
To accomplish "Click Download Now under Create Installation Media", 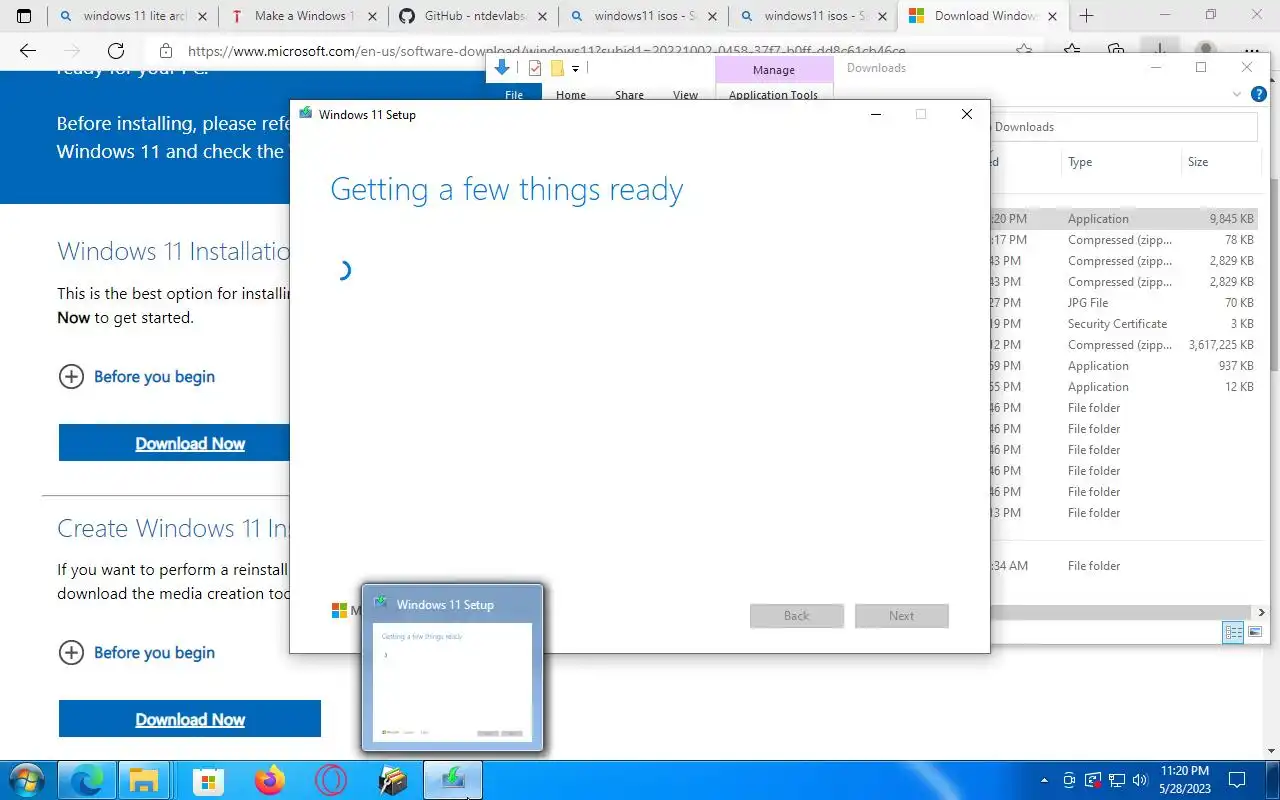I will 190,719.
